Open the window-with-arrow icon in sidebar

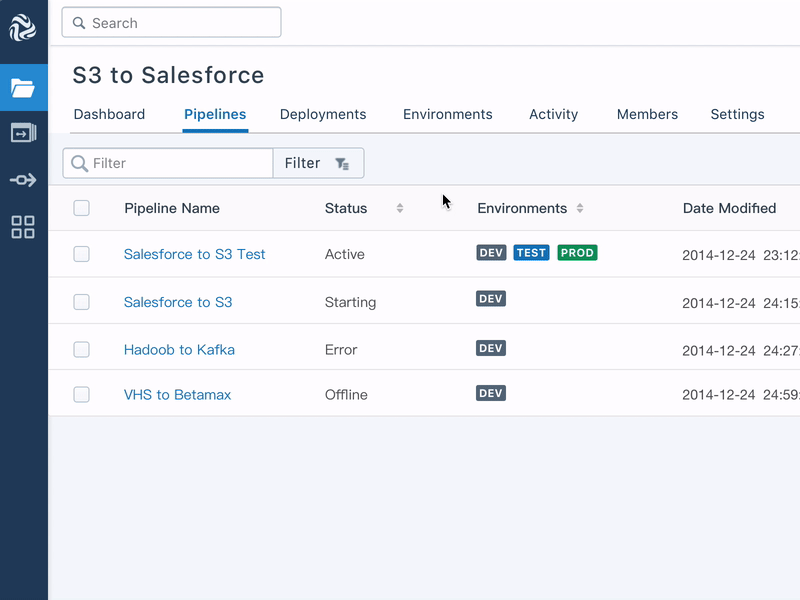23,133
